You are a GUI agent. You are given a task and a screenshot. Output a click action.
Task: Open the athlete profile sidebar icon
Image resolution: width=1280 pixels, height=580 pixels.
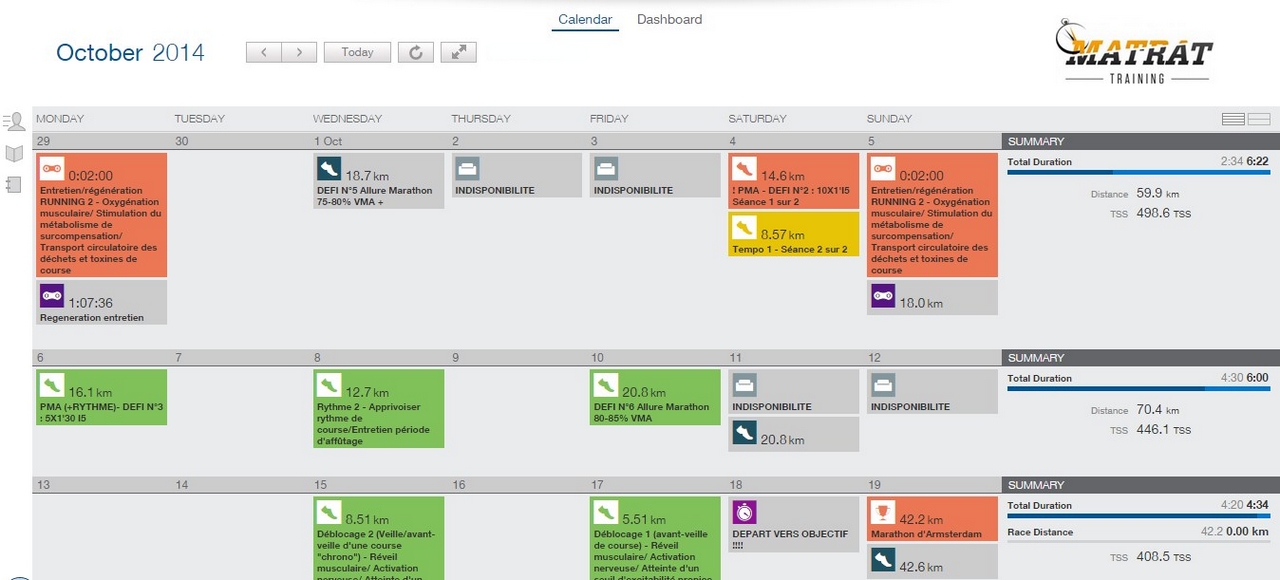click(x=14, y=120)
